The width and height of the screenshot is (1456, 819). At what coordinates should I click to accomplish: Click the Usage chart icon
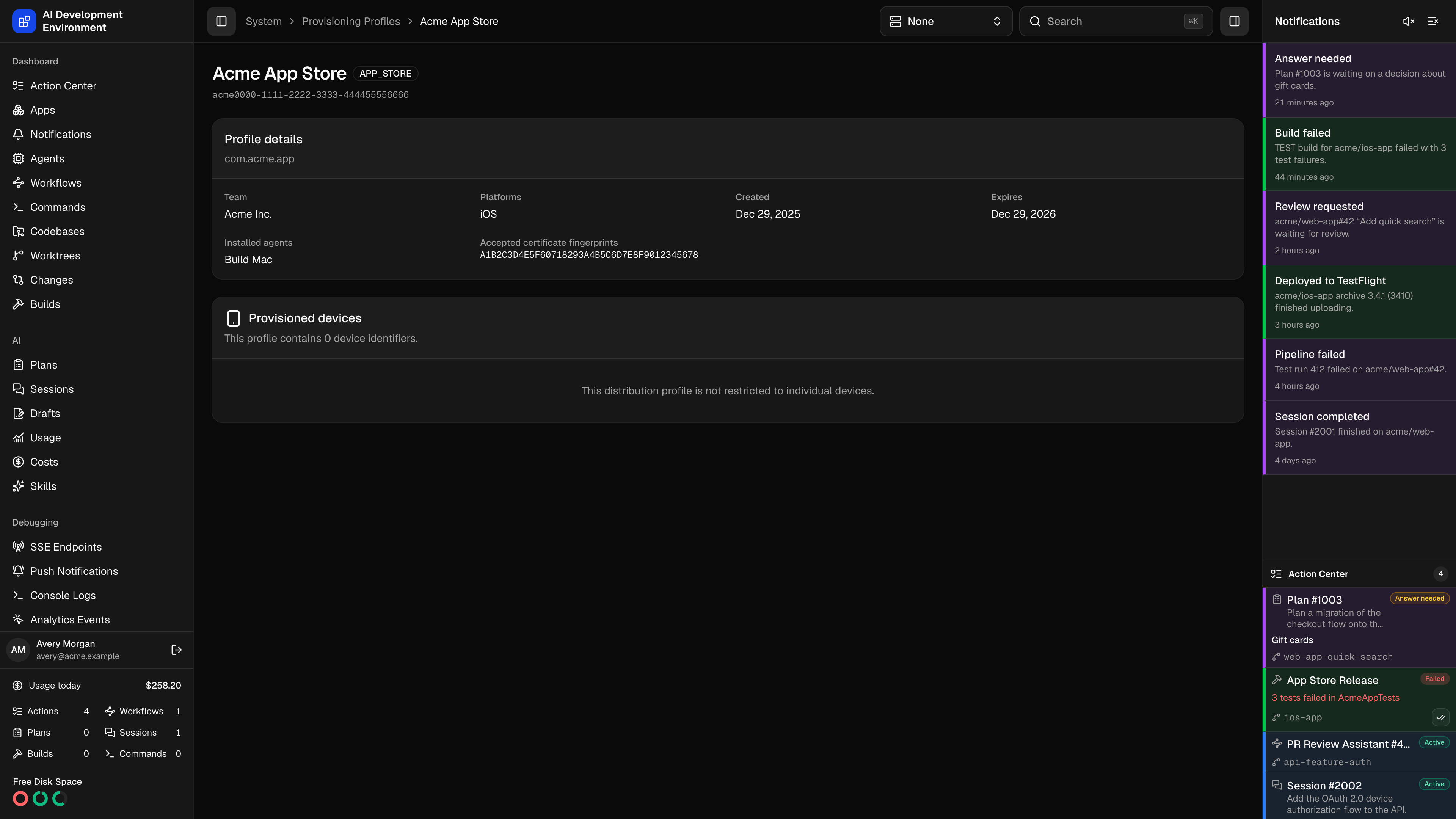pos(18,438)
